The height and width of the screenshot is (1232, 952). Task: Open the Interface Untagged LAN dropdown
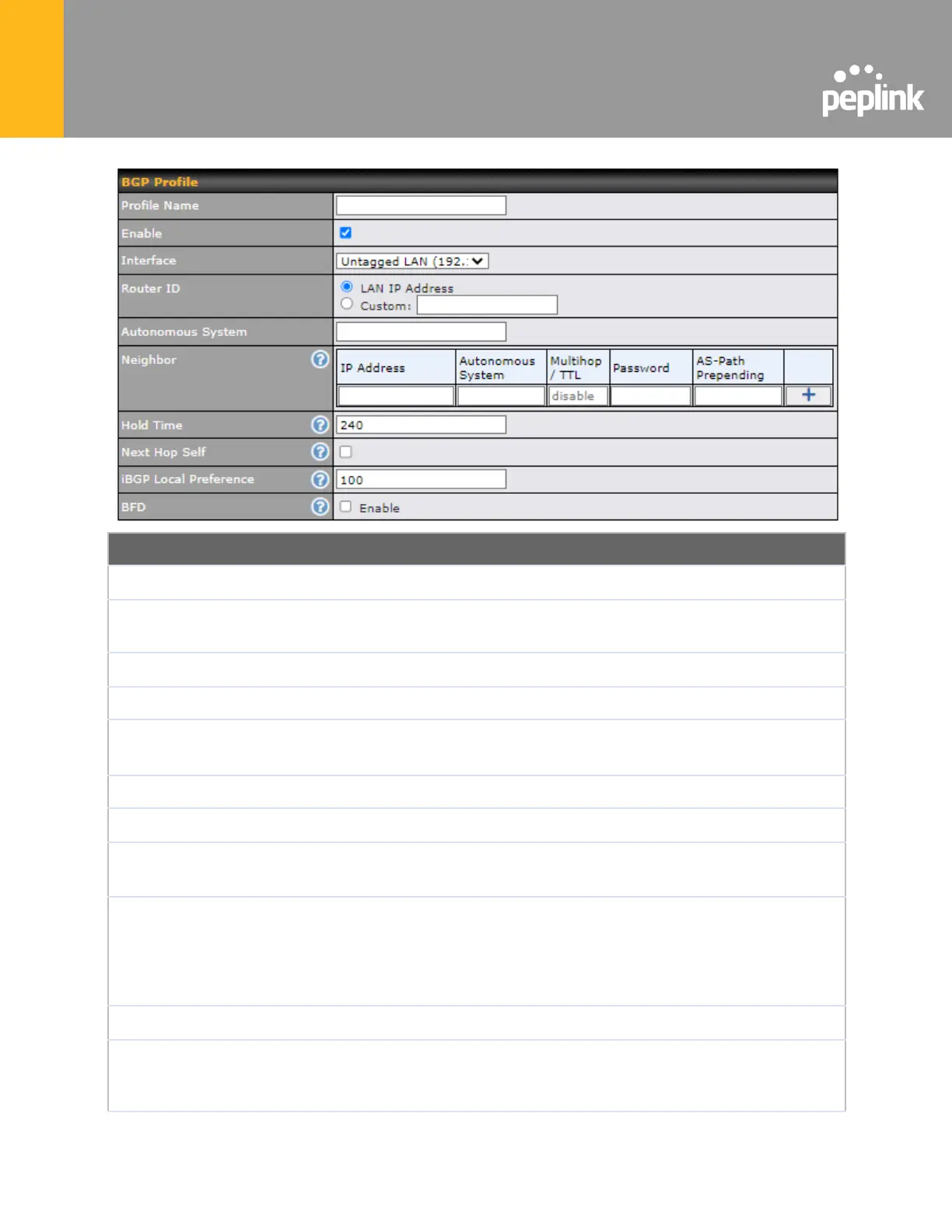pyautogui.click(x=412, y=261)
